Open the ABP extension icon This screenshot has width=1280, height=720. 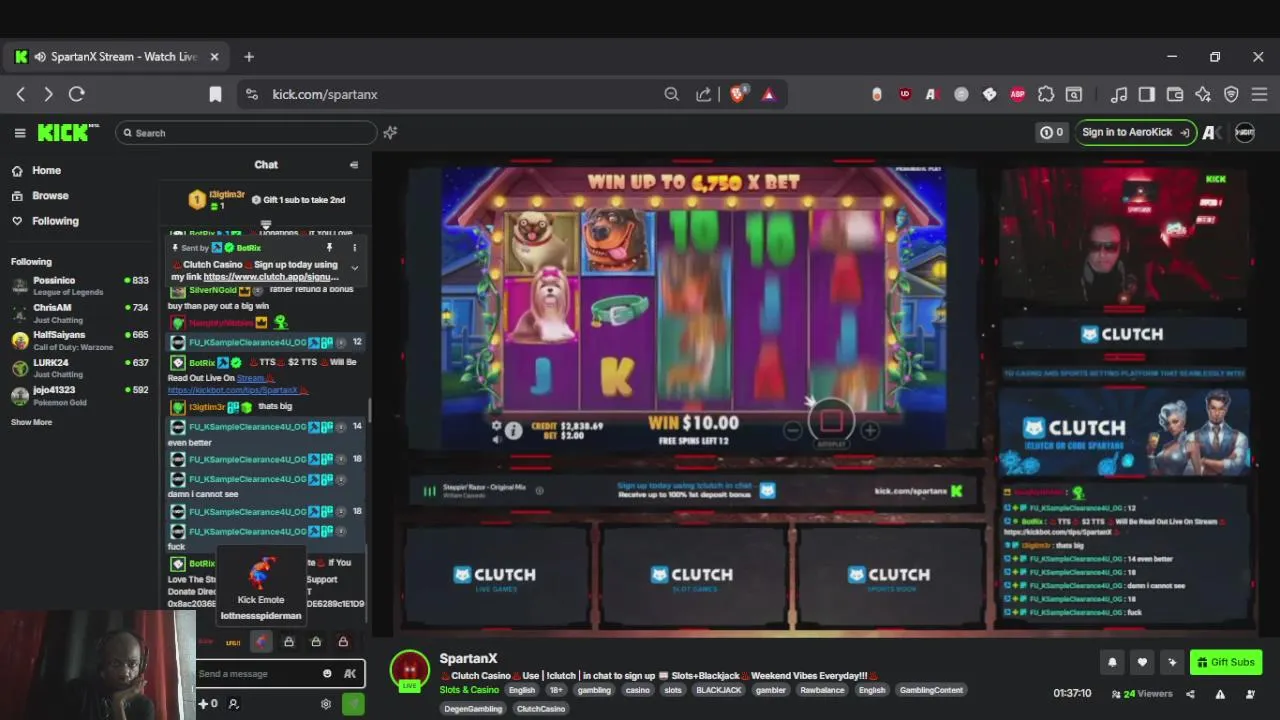click(1017, 94)
